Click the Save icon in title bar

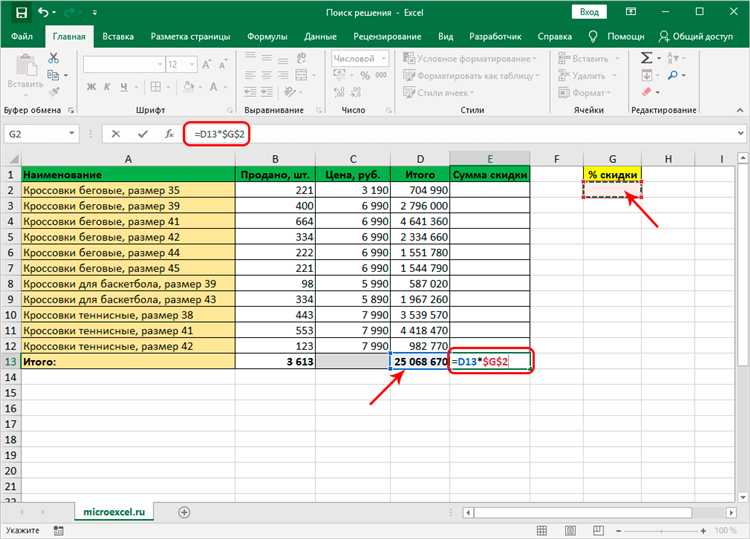[22, 12]
